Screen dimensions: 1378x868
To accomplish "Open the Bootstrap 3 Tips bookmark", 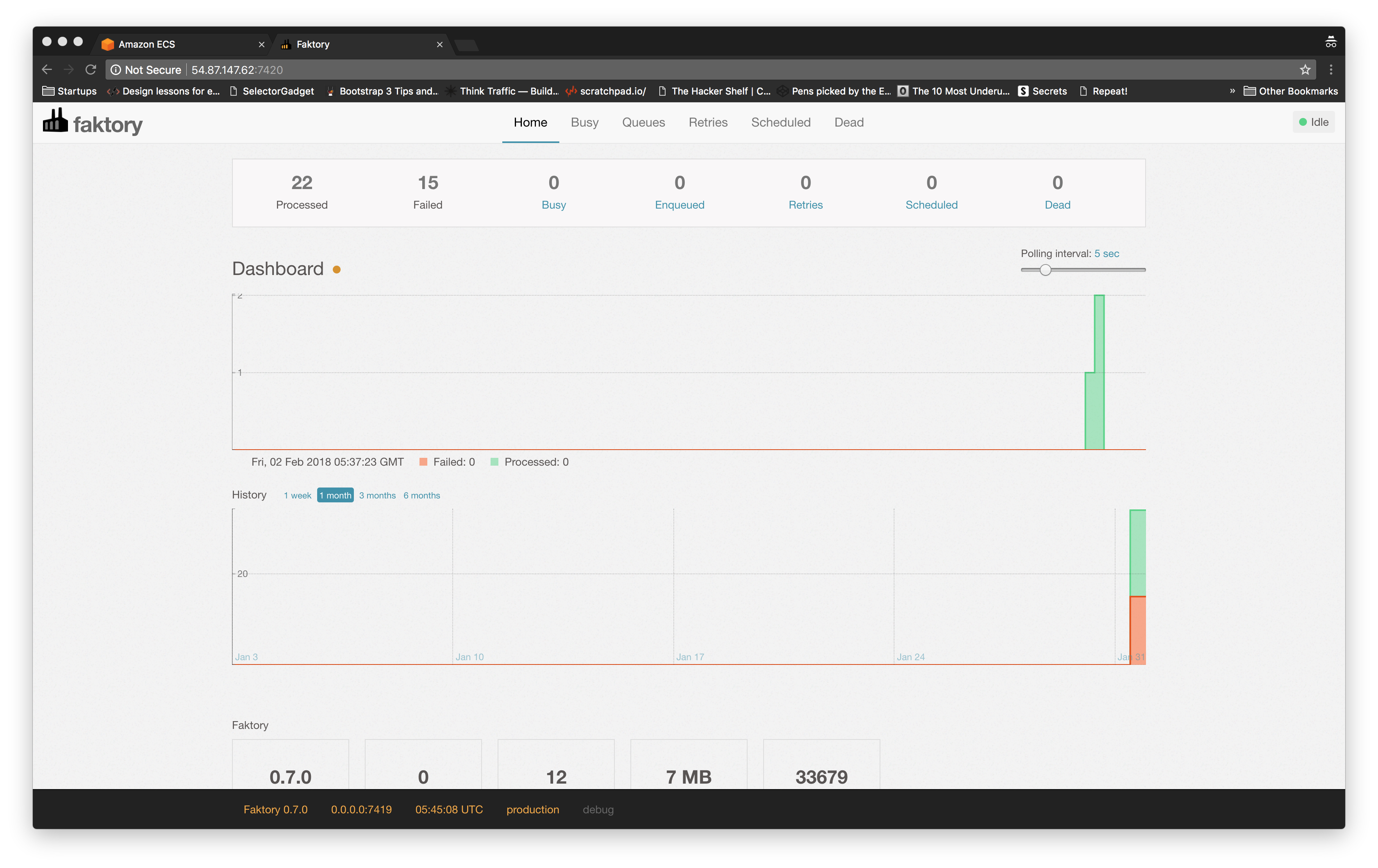I will [382, 91].
